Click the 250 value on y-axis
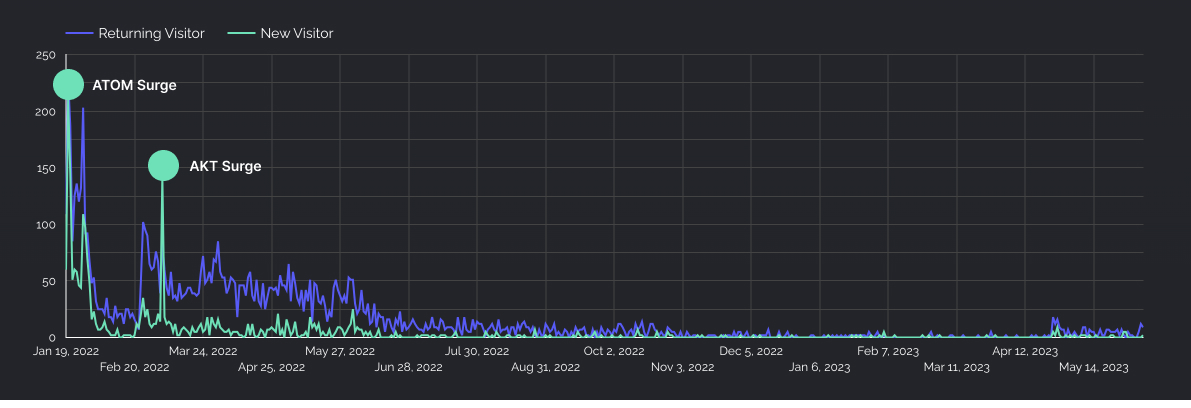Viewport: 1191px width, 408px height. 45,55
